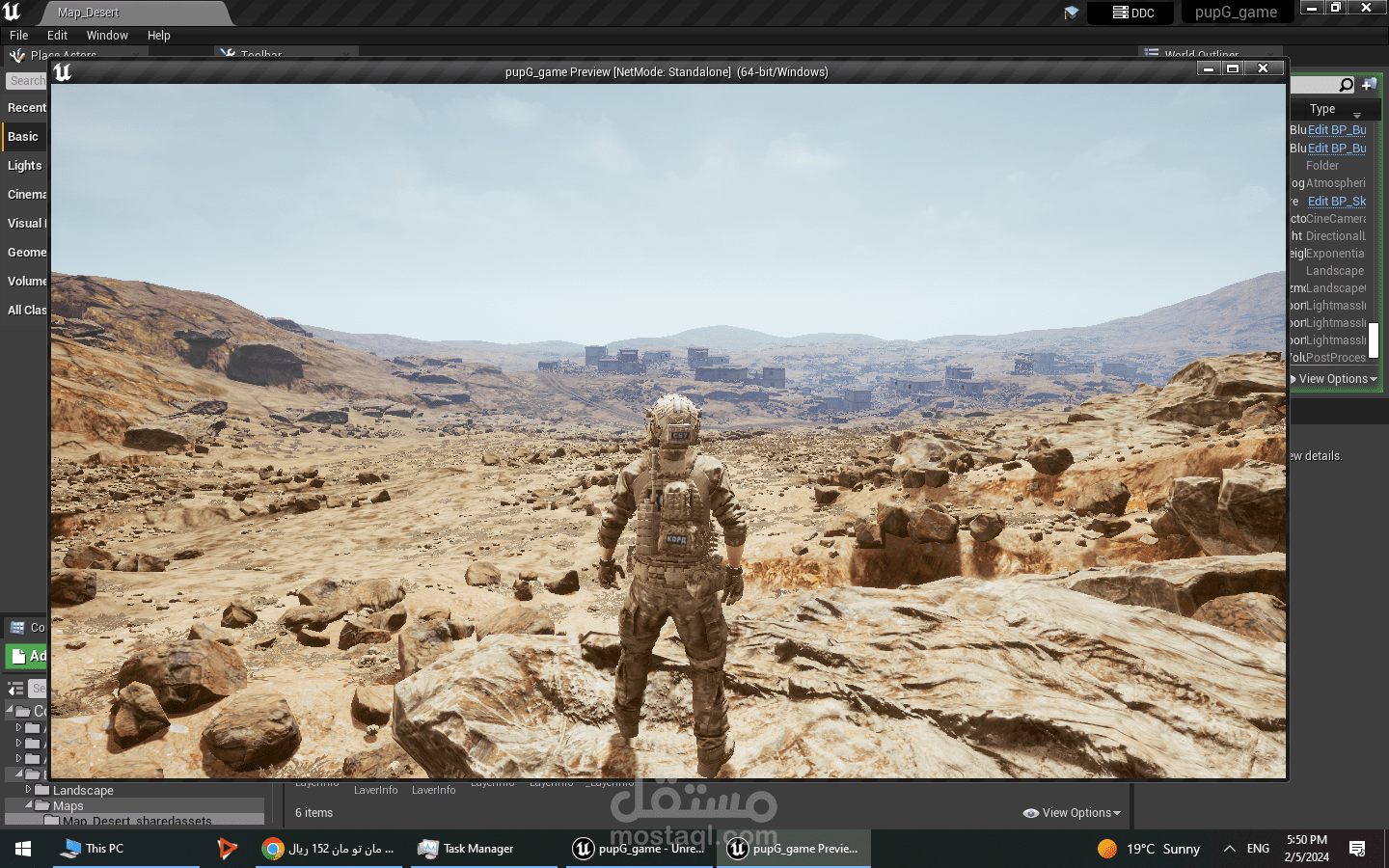Open the Edit BP_Sk blueprint link
This screenshot has width=1389, height=868.
click(x=1337, y=202)
